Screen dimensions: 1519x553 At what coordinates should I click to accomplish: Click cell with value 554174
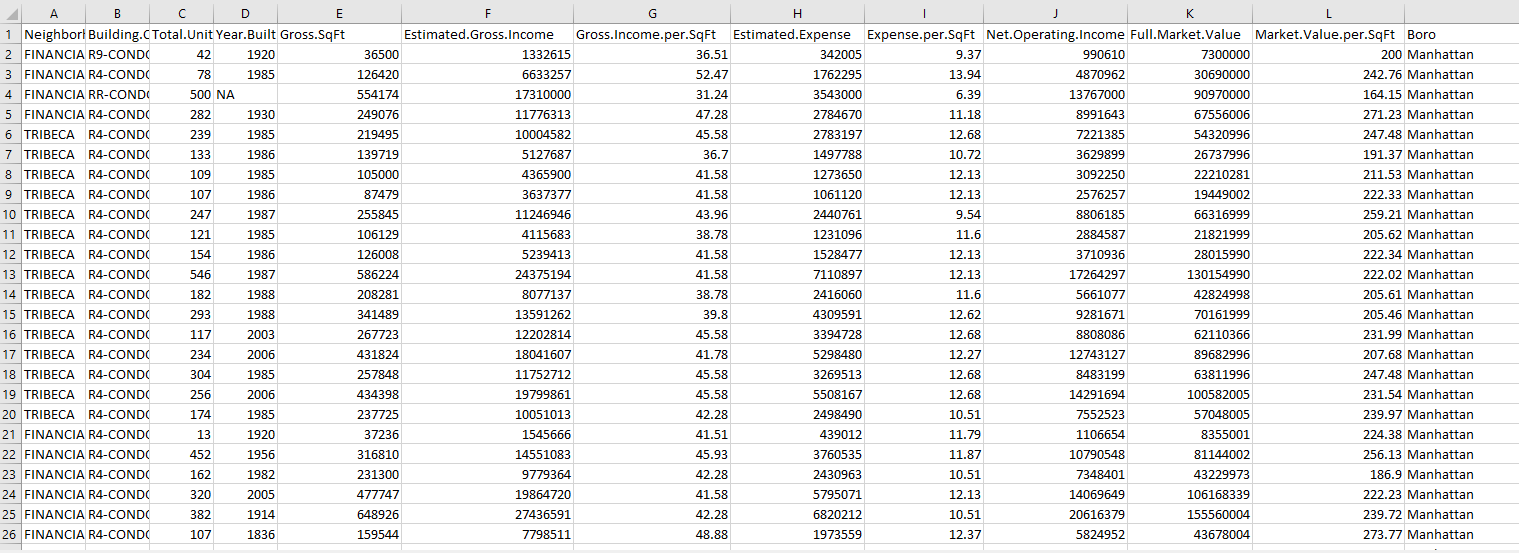click(339, 94)
